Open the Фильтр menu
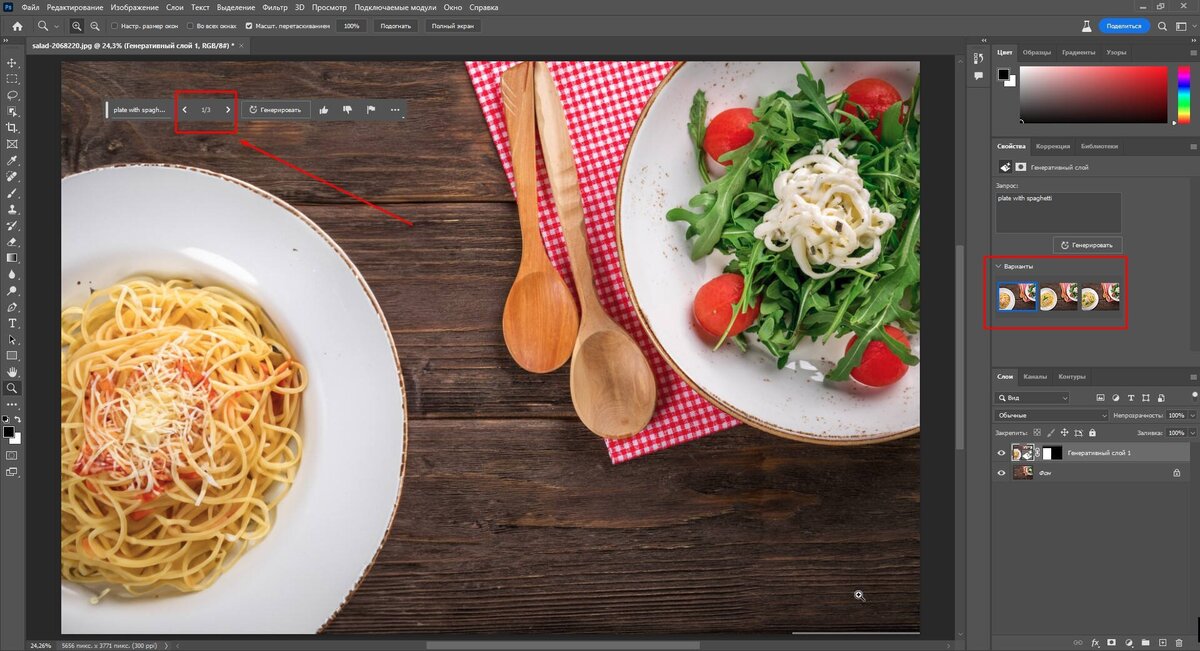The width and height of the screenshot is (1200, 651). coord(275,7)
